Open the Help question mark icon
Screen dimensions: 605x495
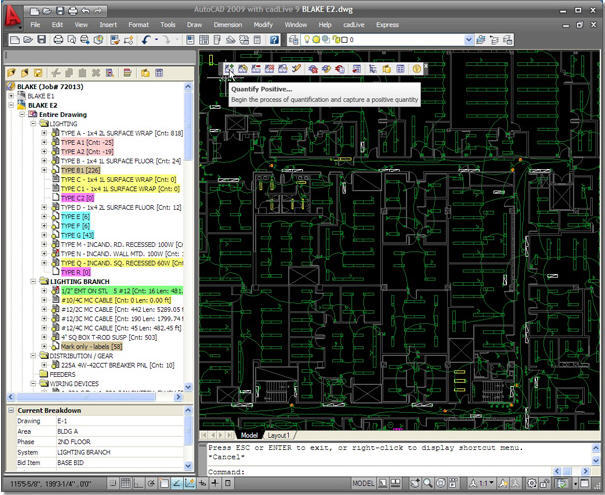(274, 40)
